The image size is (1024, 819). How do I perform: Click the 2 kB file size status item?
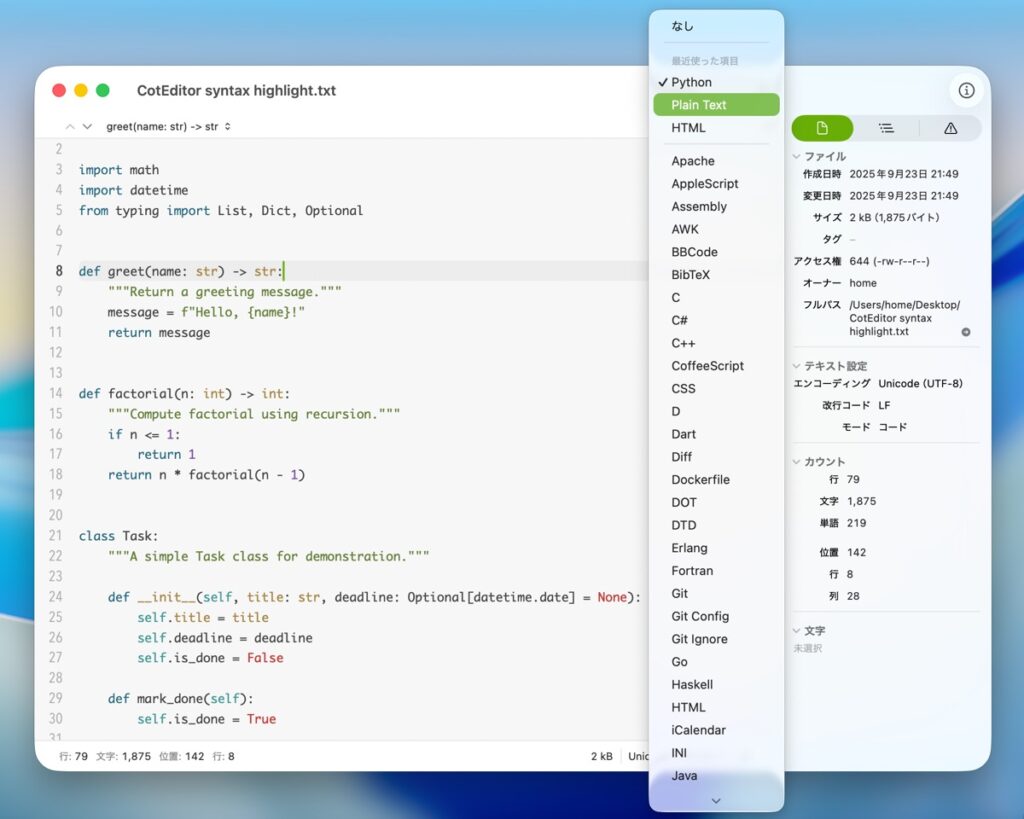point(602,757)
